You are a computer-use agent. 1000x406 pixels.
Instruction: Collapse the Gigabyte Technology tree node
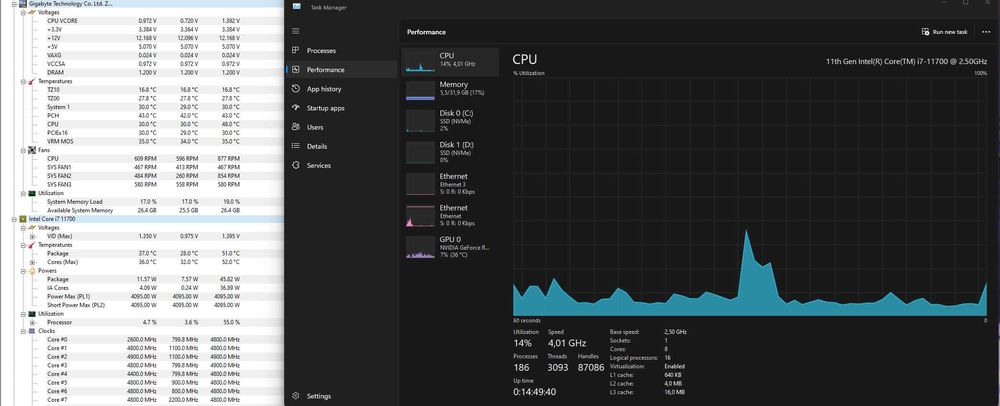[x=14, y=4]
